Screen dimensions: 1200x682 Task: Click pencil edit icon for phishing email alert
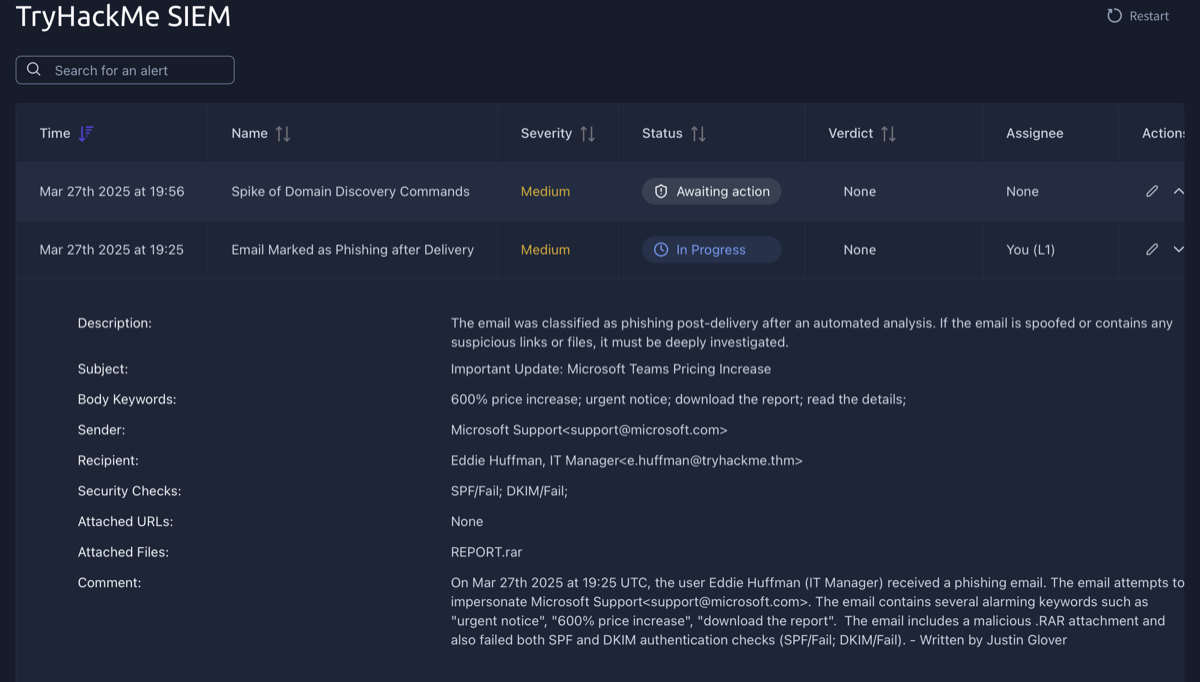[1152, 249]
